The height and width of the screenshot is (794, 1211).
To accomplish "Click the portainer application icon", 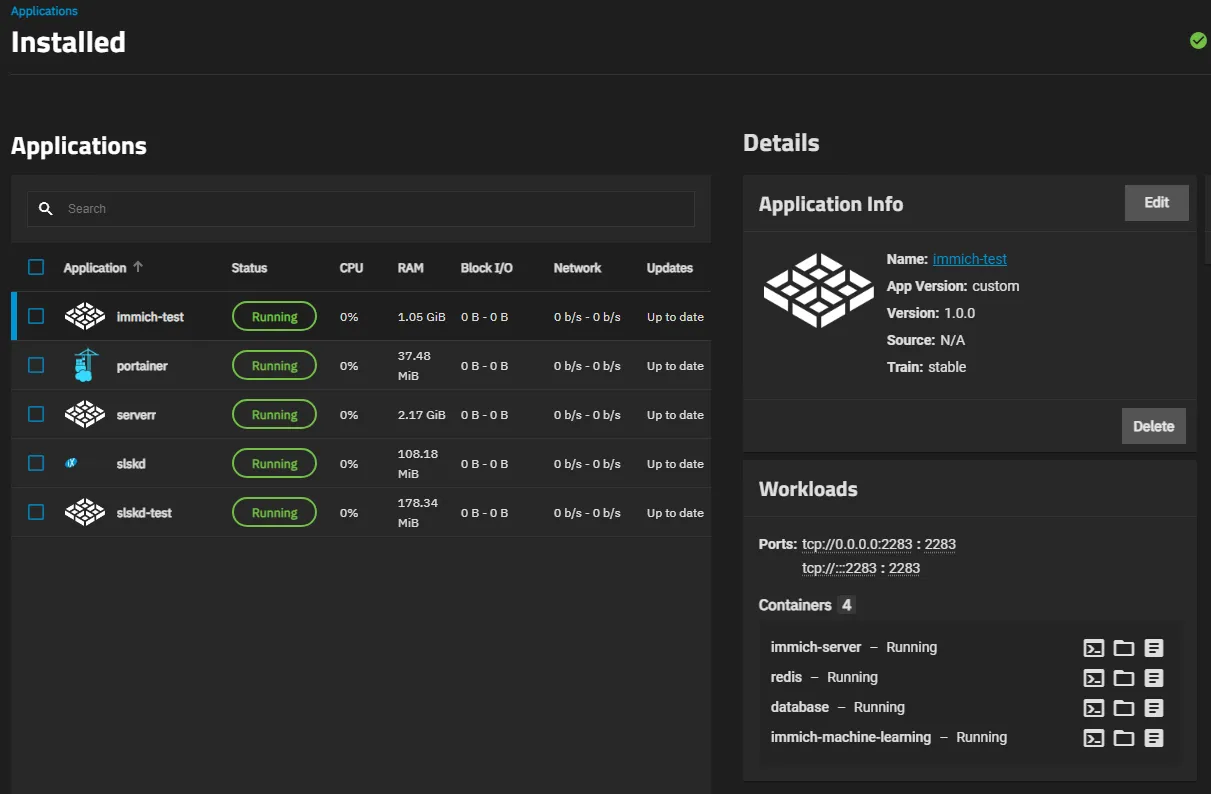I will [x=85, y=364].
